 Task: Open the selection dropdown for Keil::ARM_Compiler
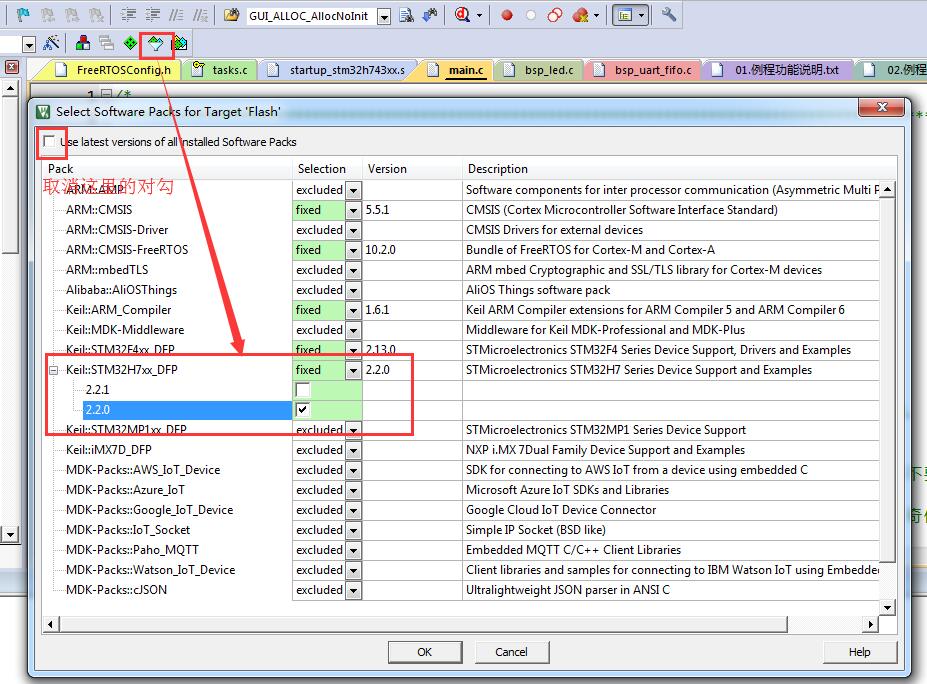pyautogui.click(x=354, y=310)
